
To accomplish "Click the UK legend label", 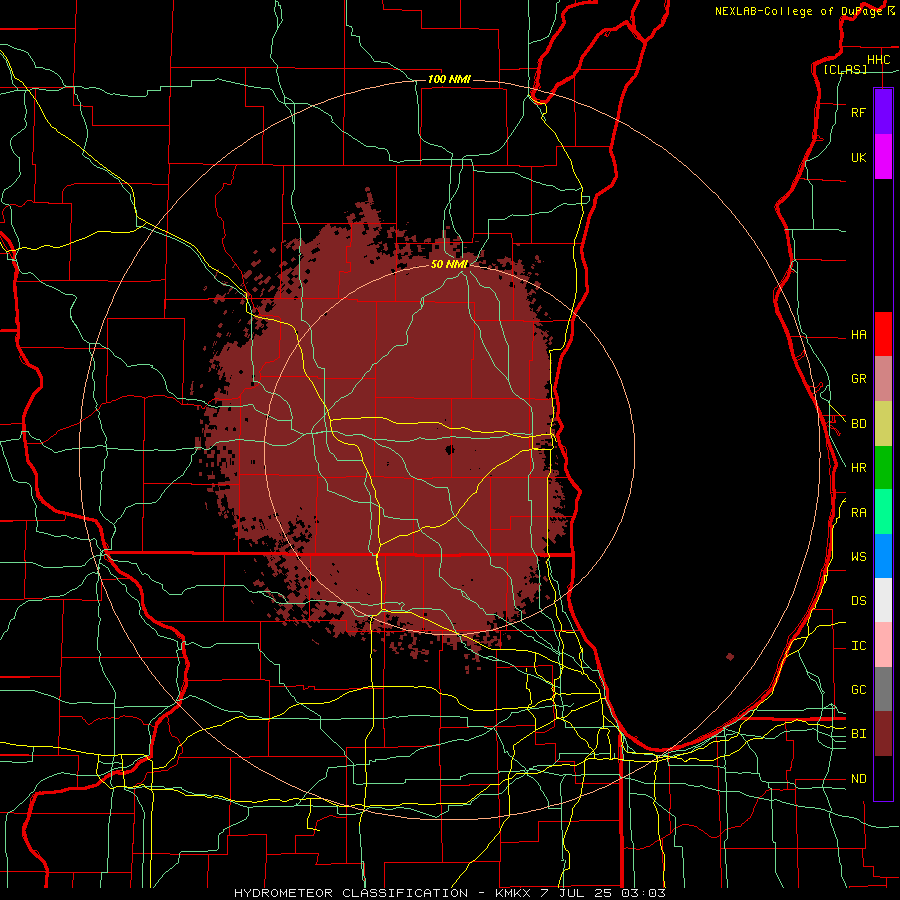I will point(858,157).
